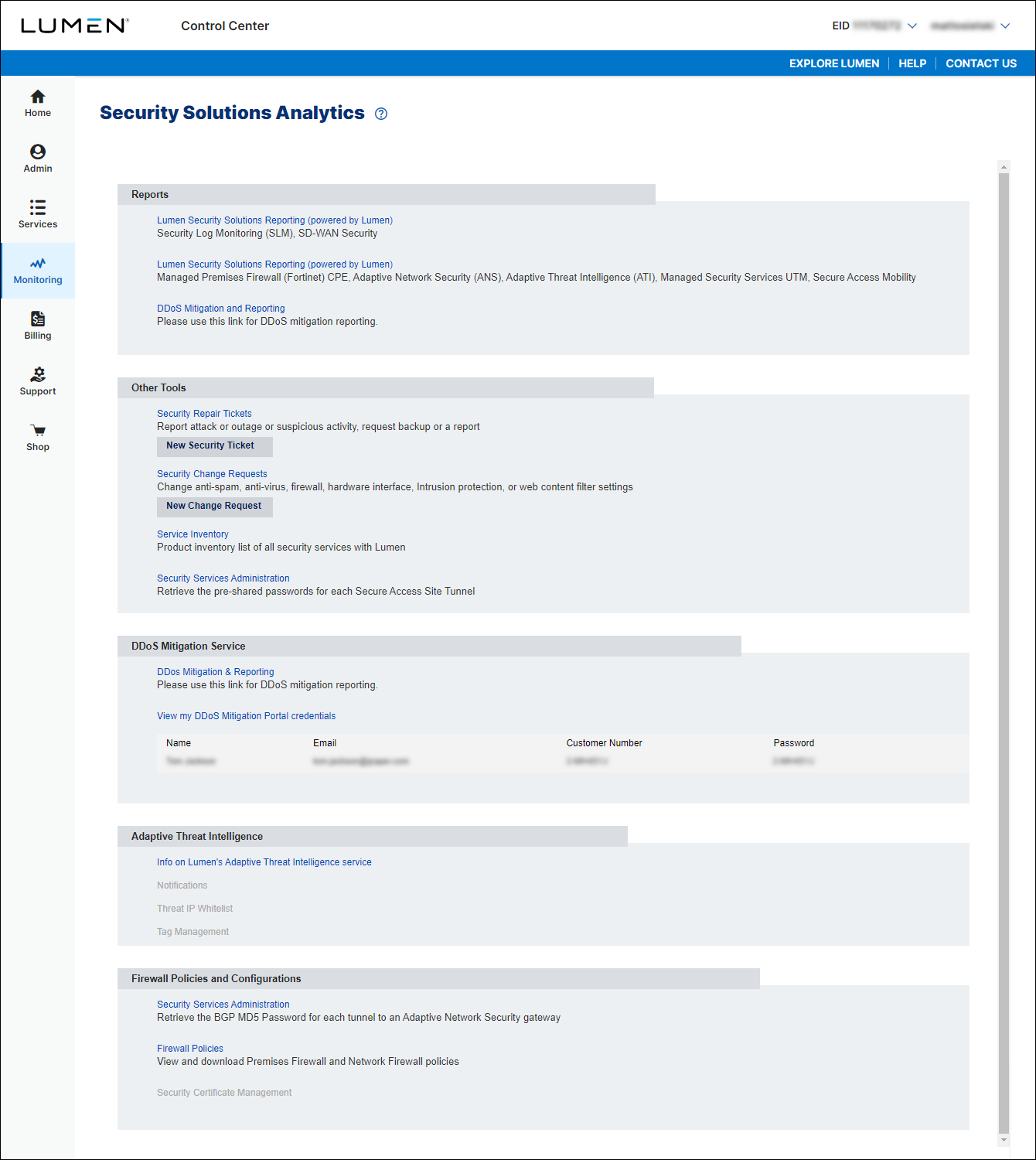Open the Service Inventory link
The image size is (1036, 1160).
pyautogui.click(x=193, y=534)
